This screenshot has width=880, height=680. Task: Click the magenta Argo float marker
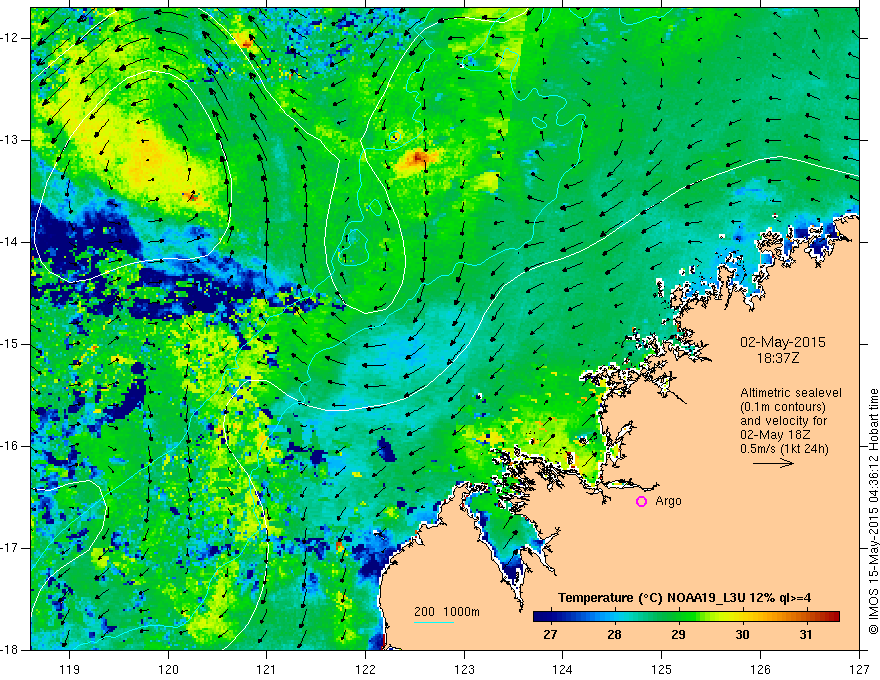click(x=641, y=502)
